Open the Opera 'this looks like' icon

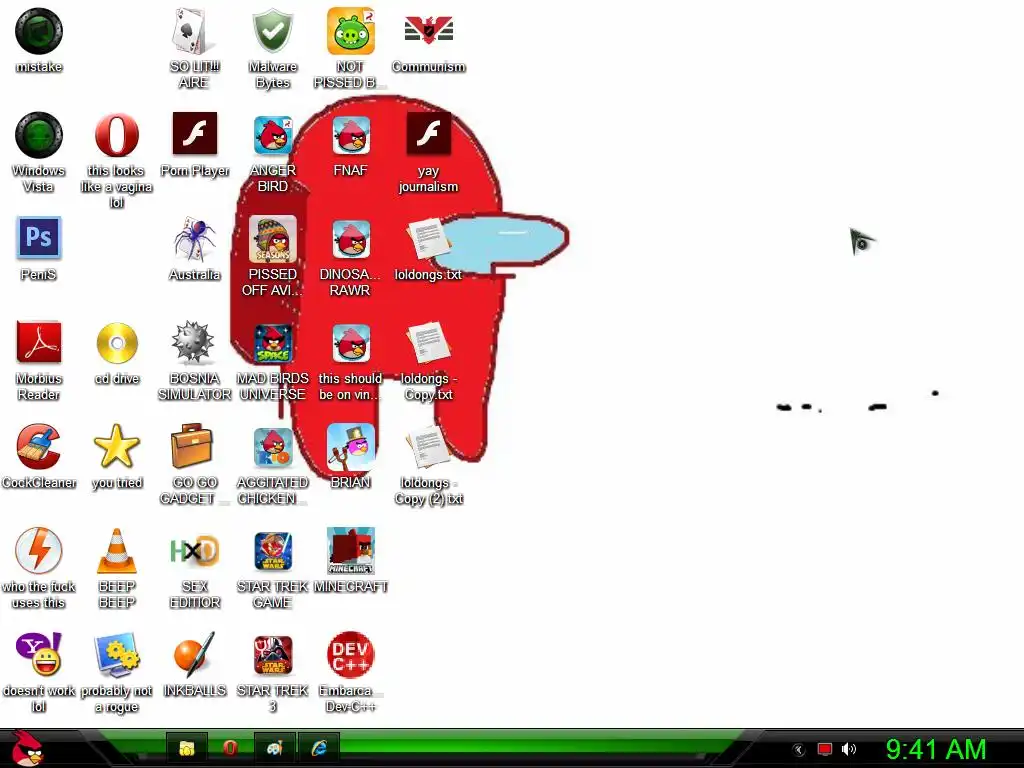click(x=116, y=135)
